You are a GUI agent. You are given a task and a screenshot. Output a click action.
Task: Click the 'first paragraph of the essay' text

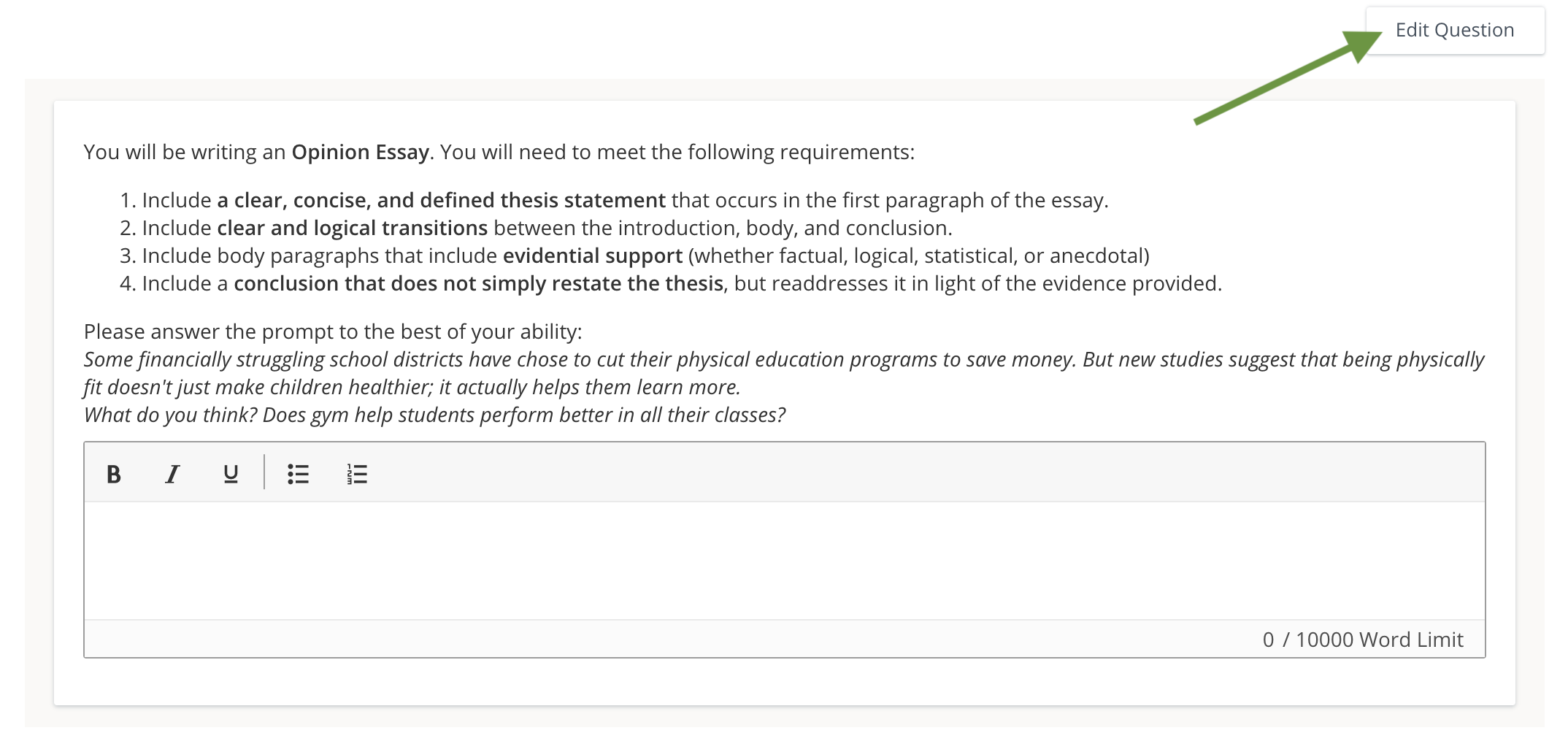974,200
